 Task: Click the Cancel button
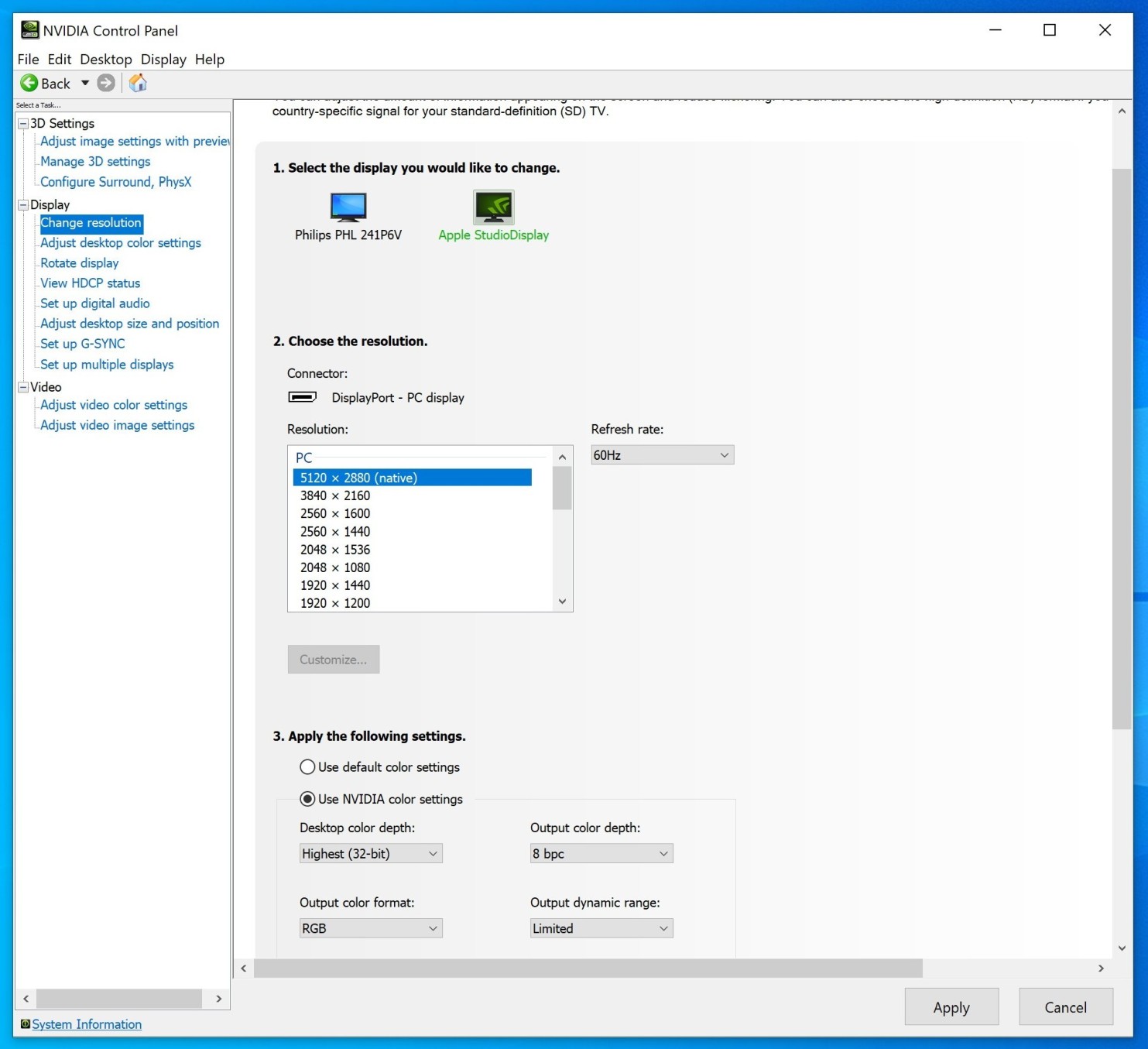[x=1065, y=1007]
